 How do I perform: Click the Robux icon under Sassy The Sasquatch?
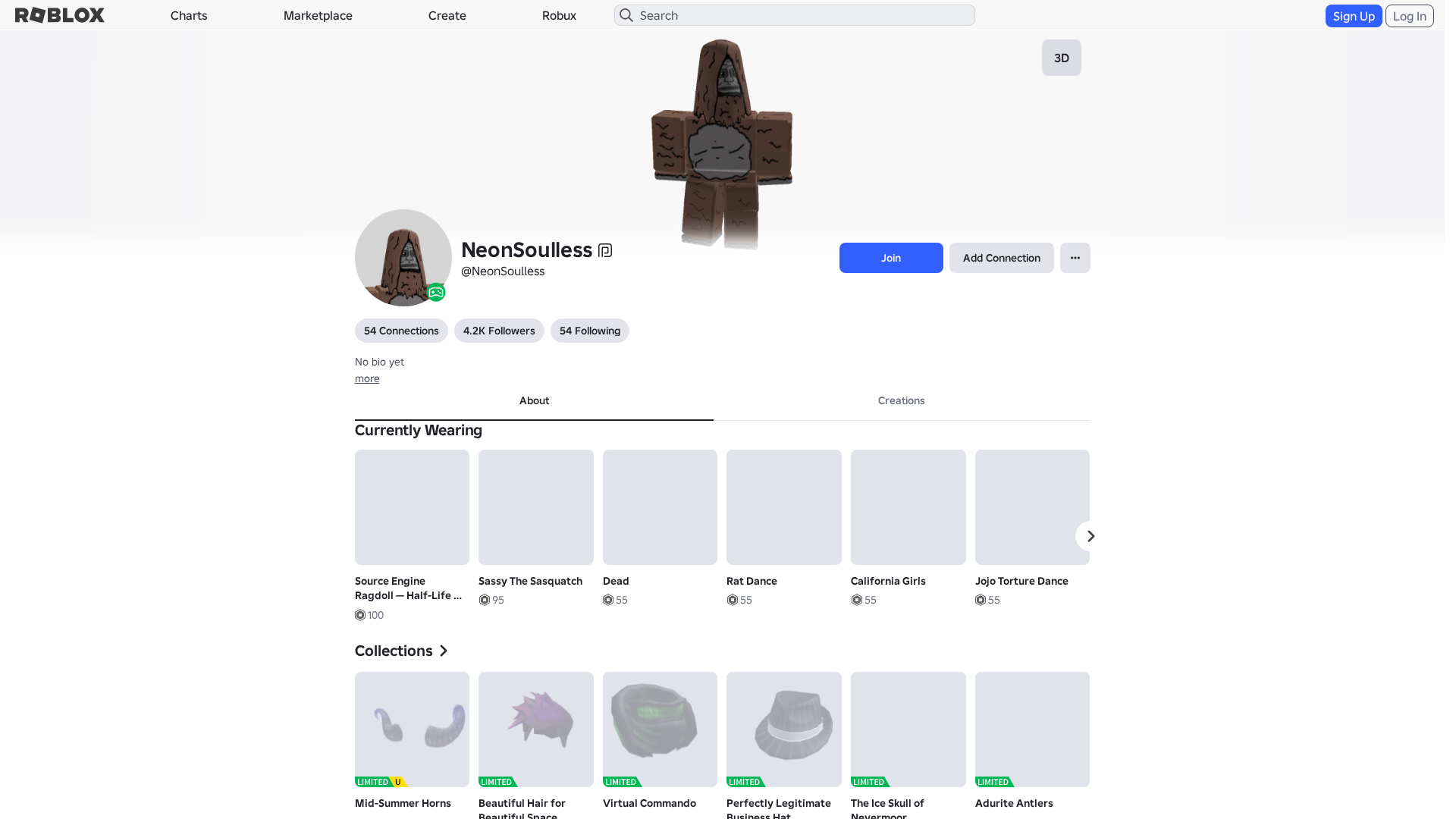click(485, 600)
